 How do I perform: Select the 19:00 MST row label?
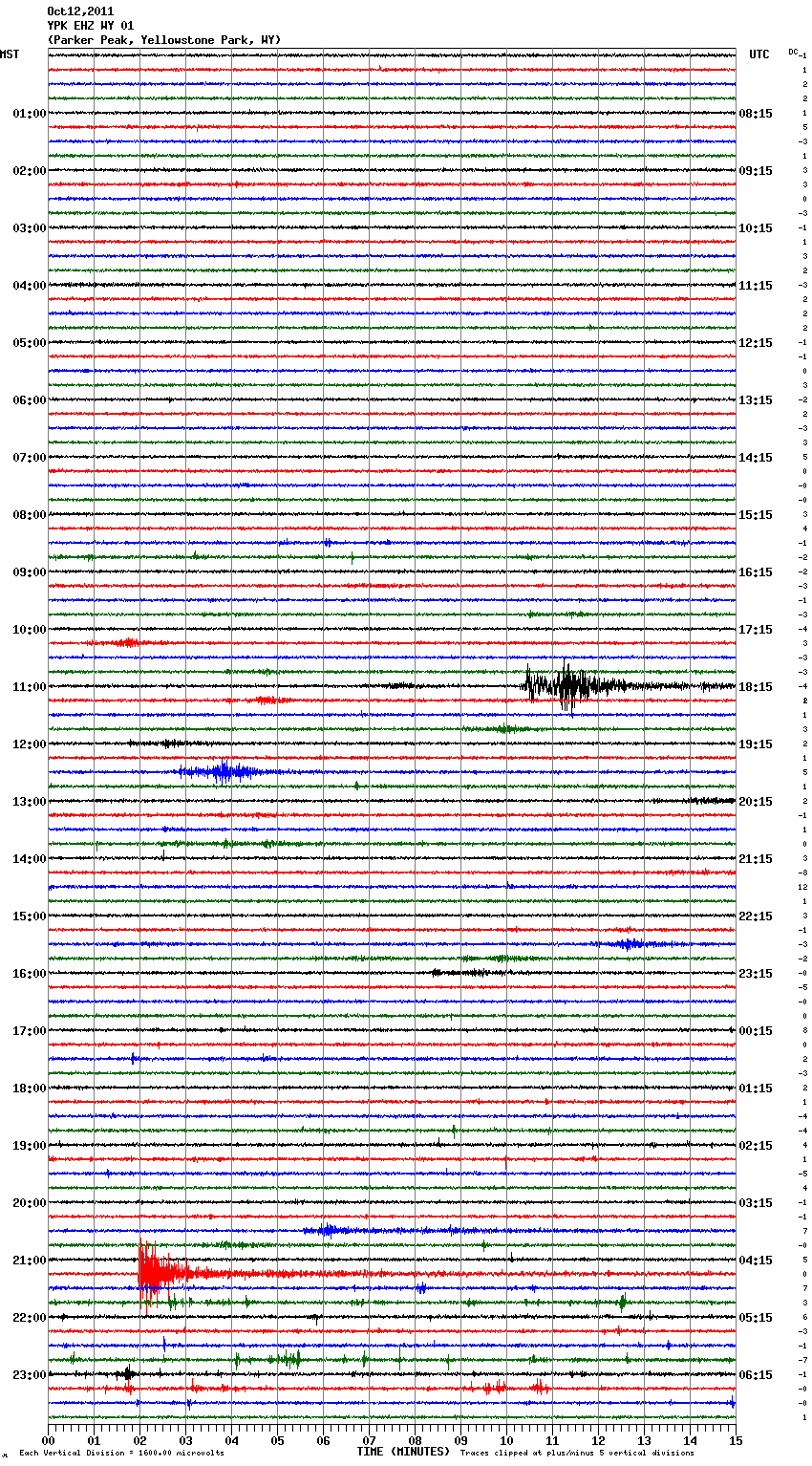(x=29, y=1146)
